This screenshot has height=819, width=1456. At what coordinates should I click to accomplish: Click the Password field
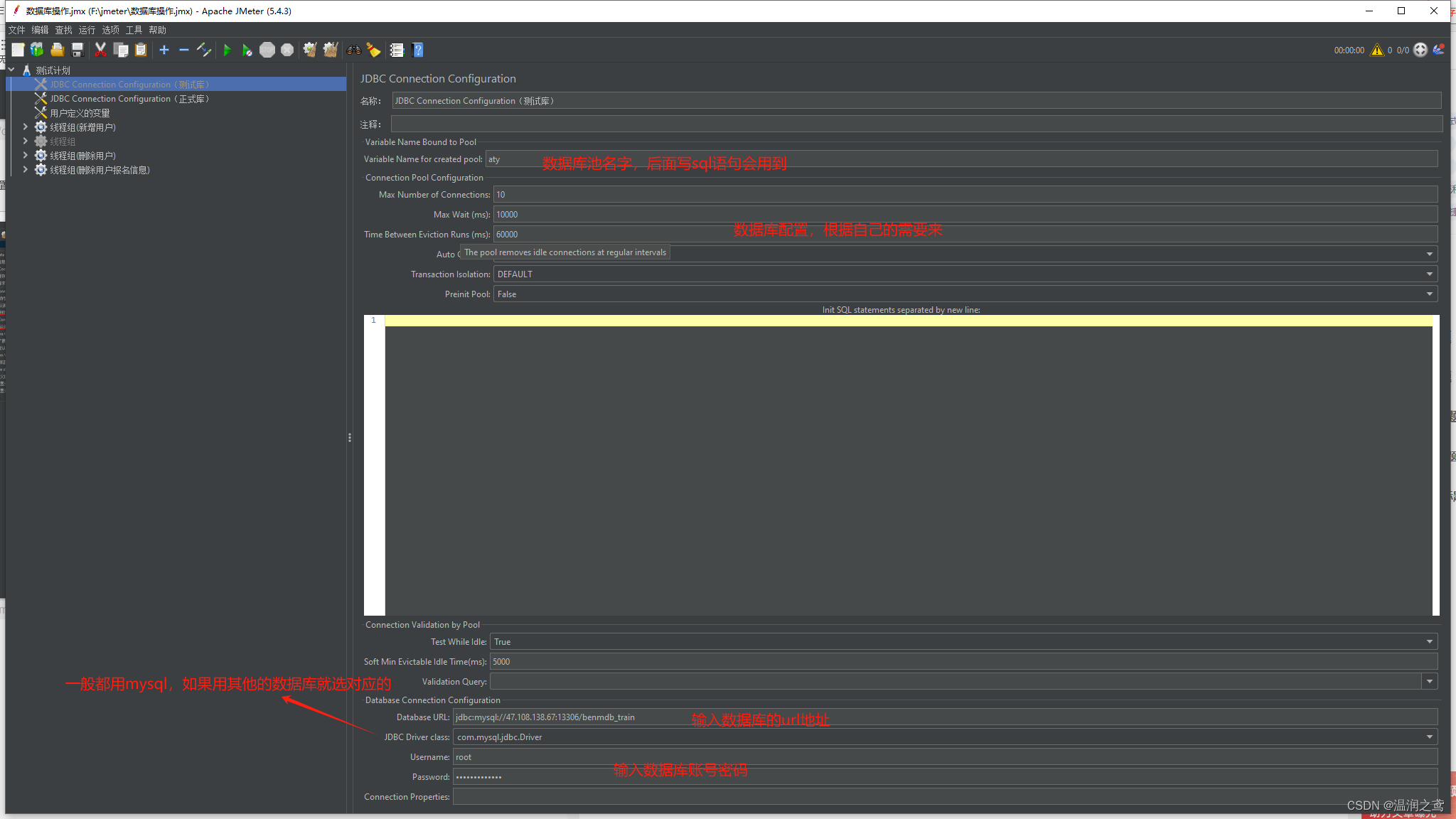(945, 776)
